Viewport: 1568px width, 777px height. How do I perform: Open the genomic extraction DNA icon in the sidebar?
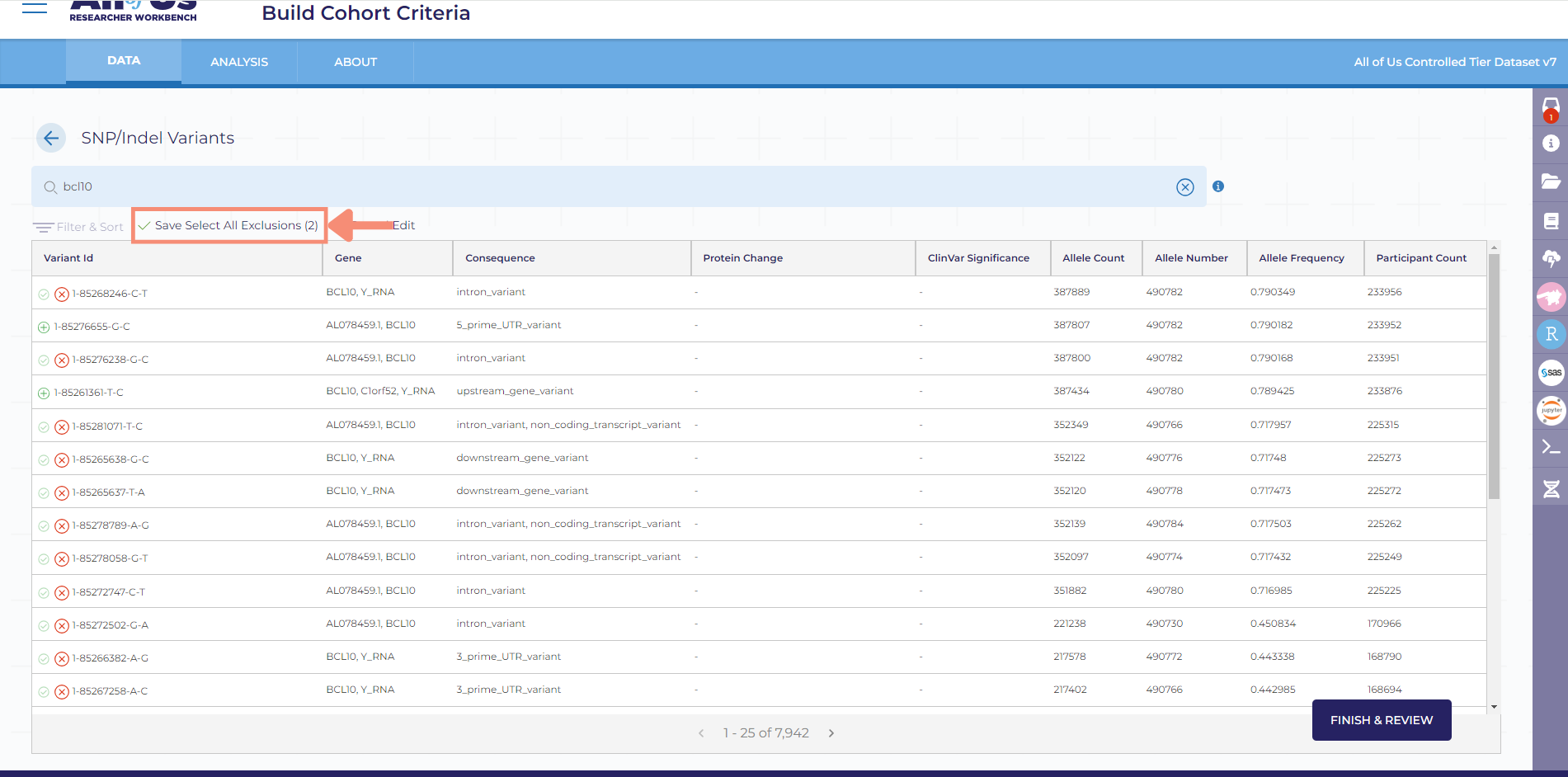point(1551,489)
